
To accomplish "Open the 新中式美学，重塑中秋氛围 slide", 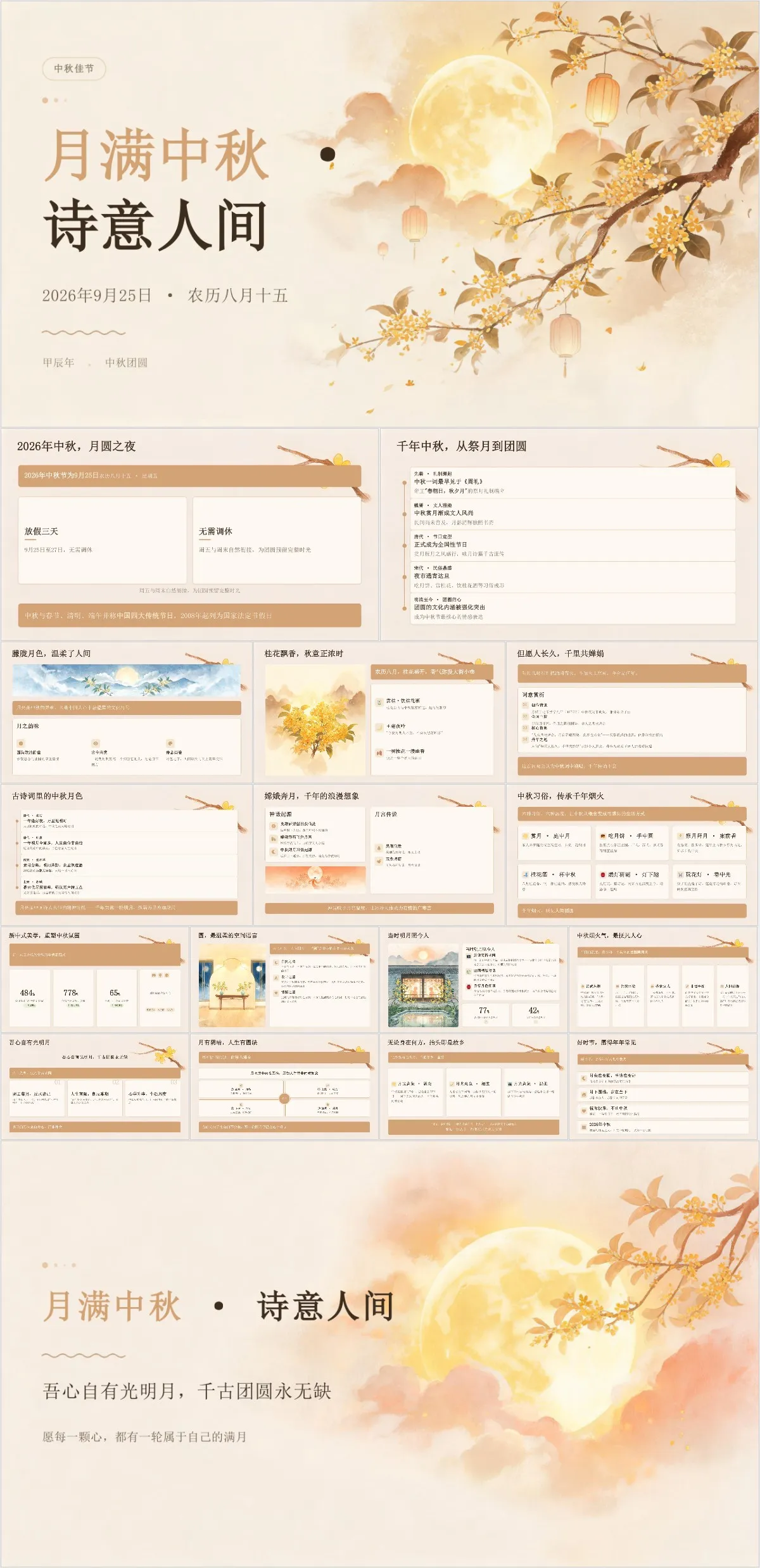I will pos(95,979).
